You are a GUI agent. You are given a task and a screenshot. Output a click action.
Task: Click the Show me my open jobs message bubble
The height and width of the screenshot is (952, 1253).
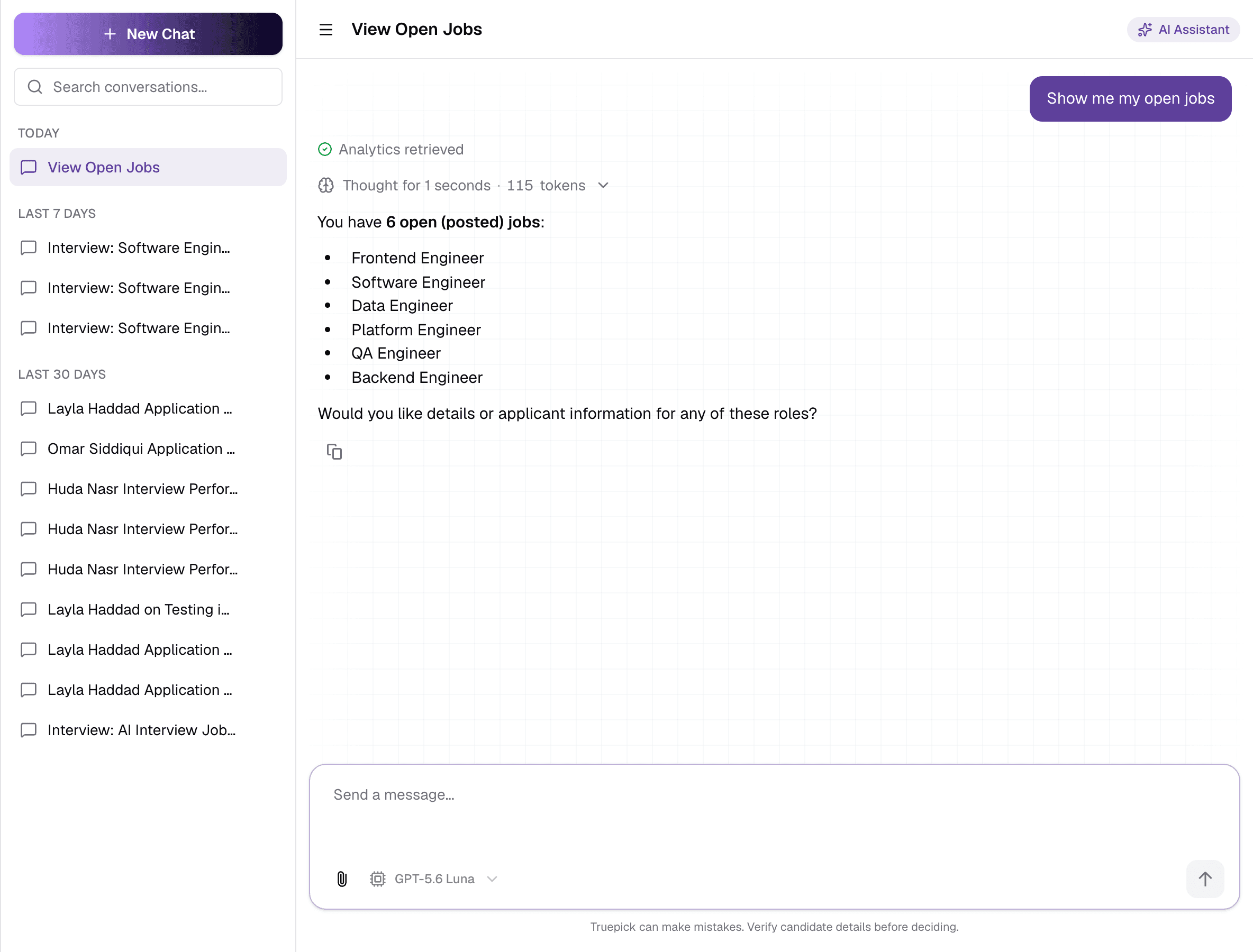tap(1131, 98)
